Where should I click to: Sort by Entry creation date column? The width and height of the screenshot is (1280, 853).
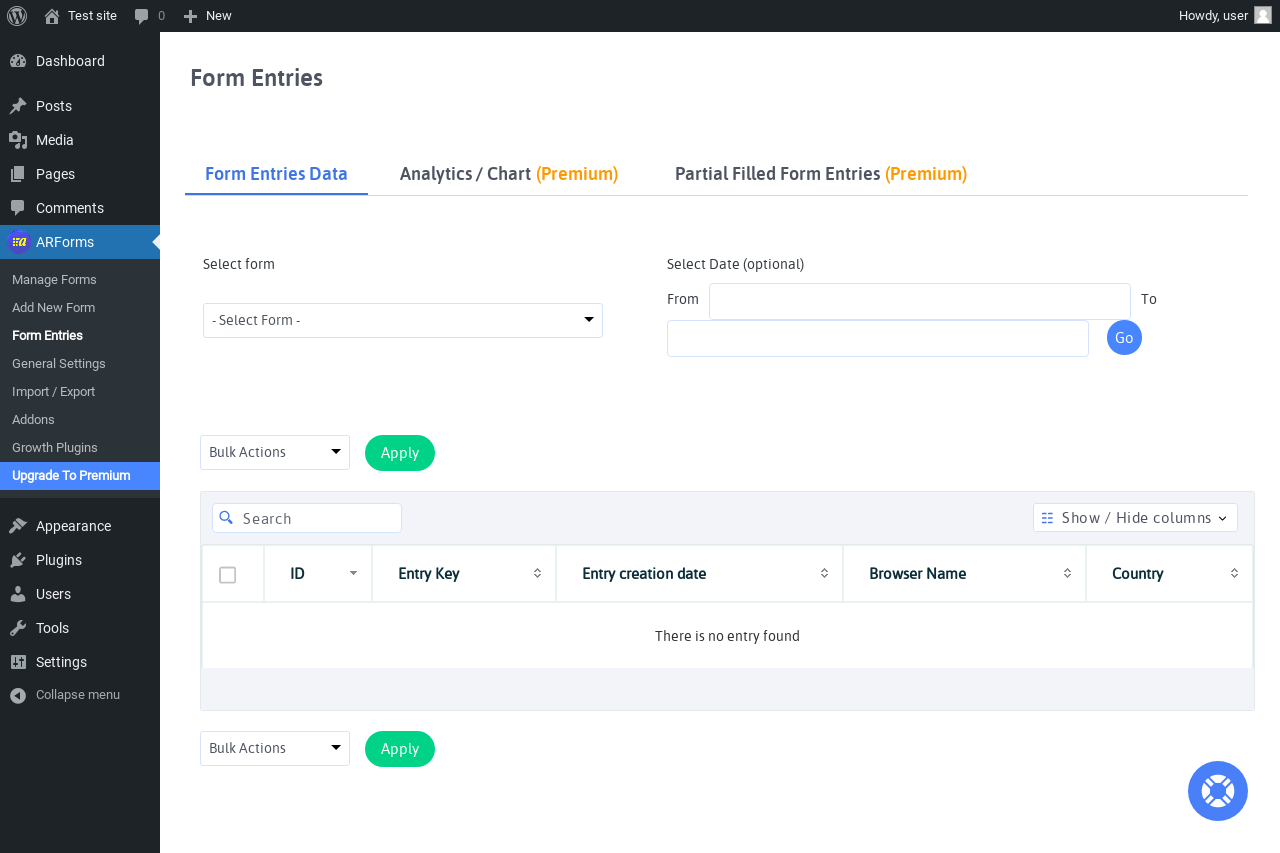pos(700,574)
